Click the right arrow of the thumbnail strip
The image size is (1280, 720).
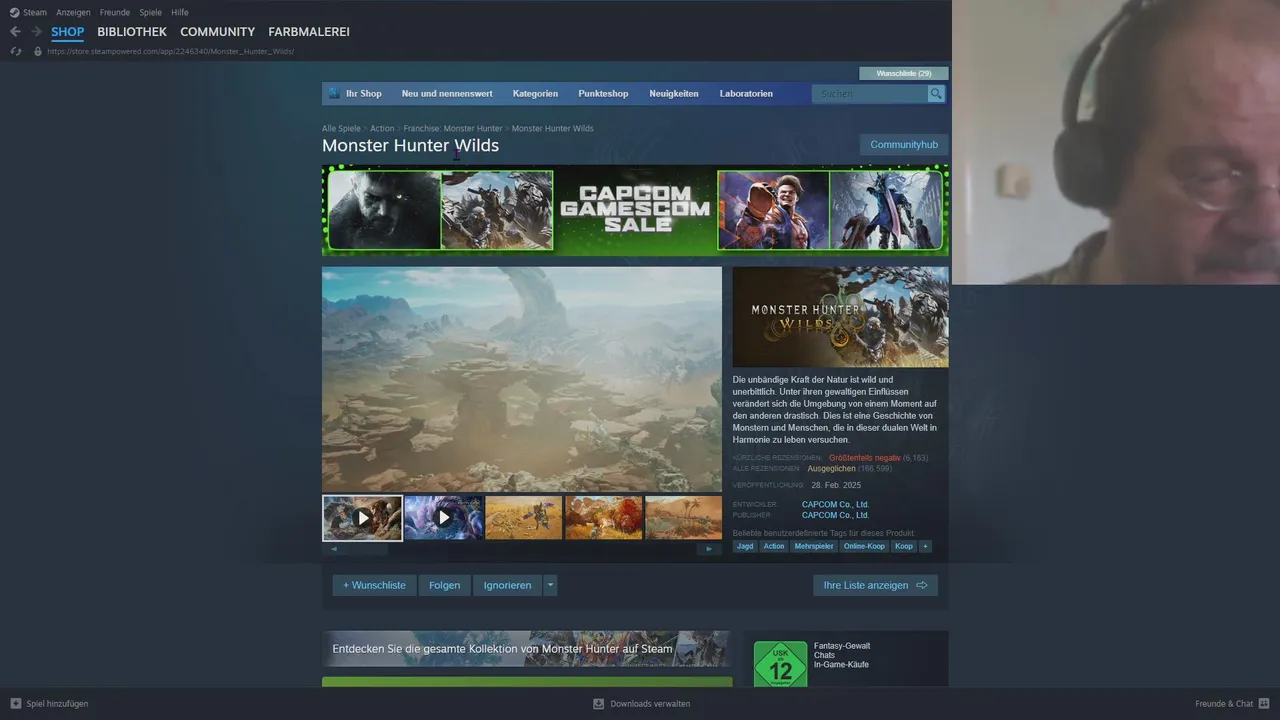pos(709,549)
